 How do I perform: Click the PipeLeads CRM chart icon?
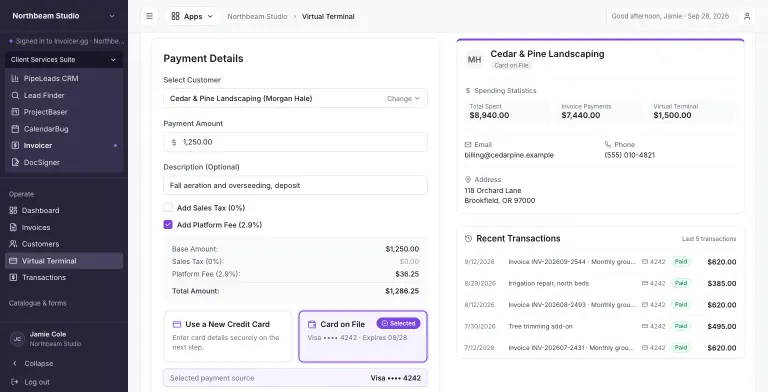(15, 78)
